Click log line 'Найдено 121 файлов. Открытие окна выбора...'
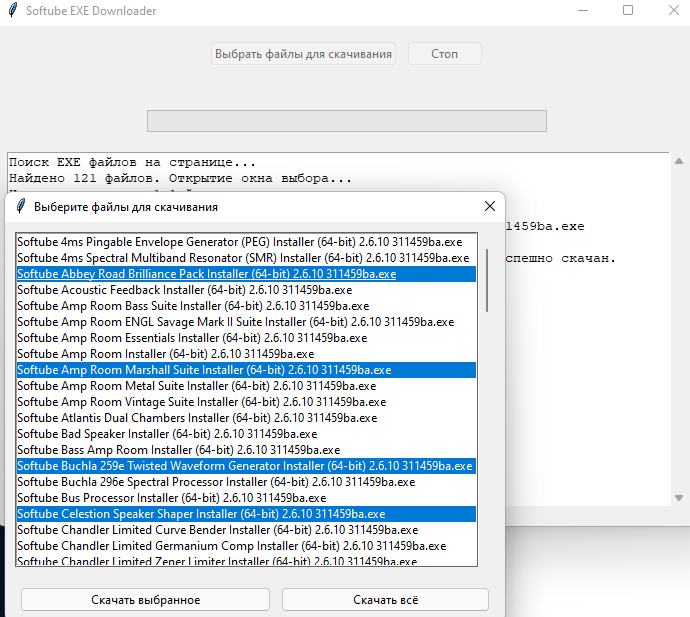The height and width of the screenshot is (617, 690). (180, 178)
